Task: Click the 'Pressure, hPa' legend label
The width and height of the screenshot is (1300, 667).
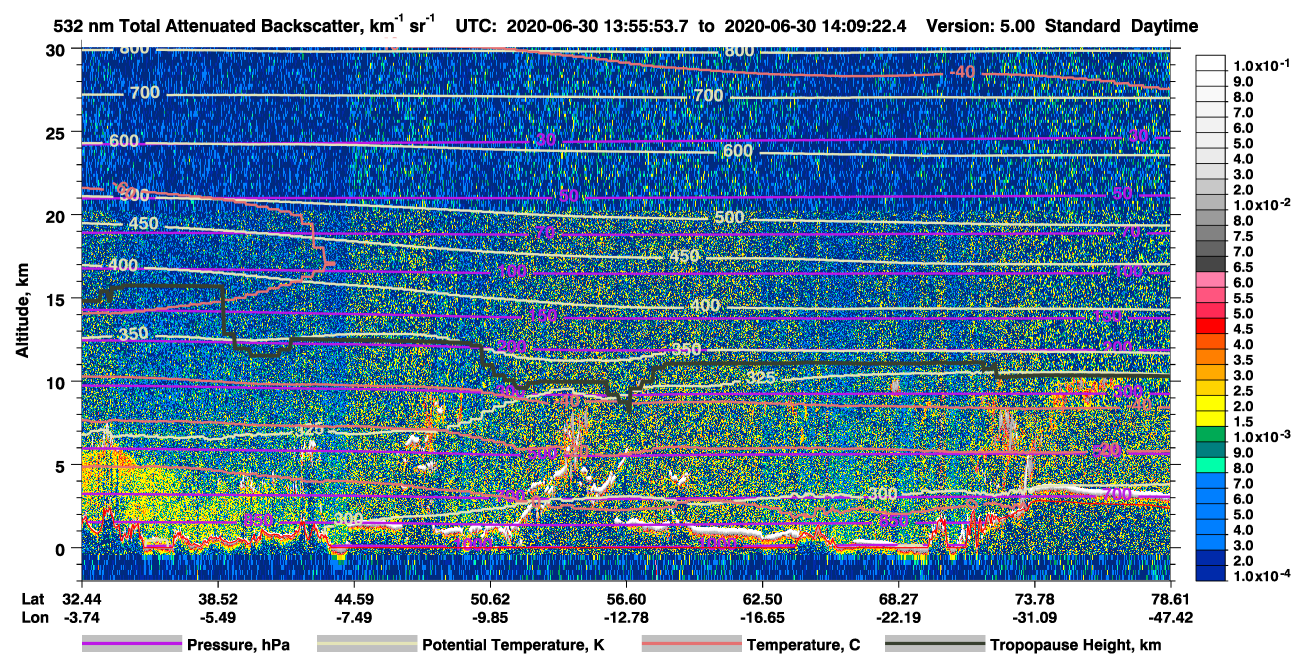Action: point(238,645)
